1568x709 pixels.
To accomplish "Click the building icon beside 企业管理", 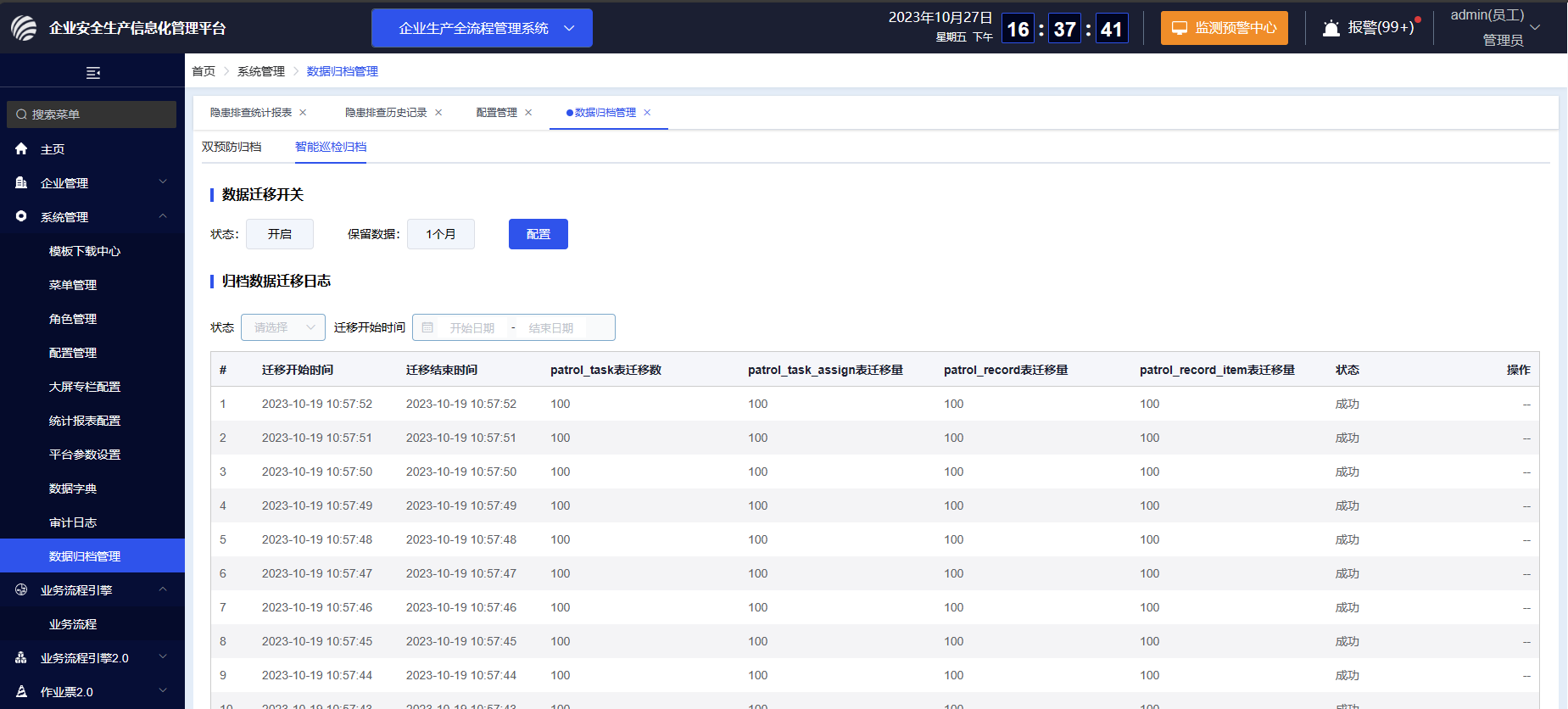I will click(x=21, y=182).
